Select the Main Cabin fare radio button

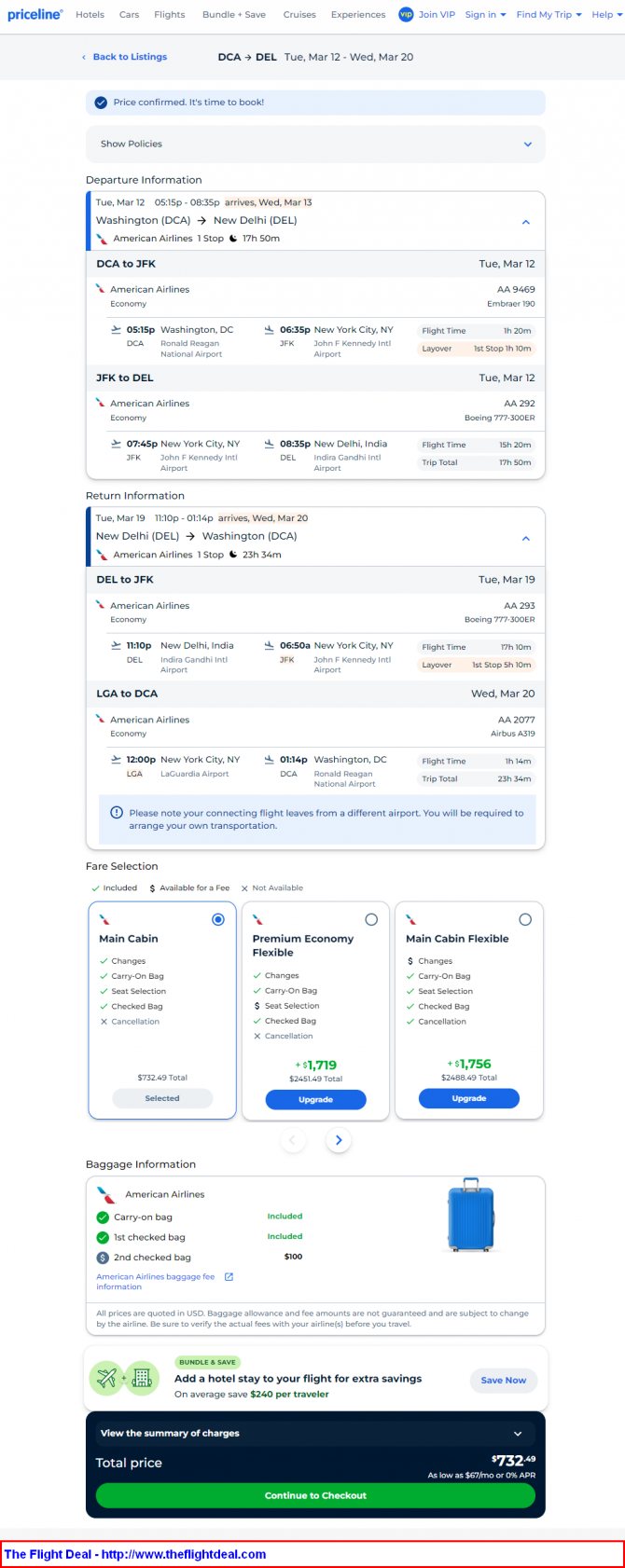point(218,920)
